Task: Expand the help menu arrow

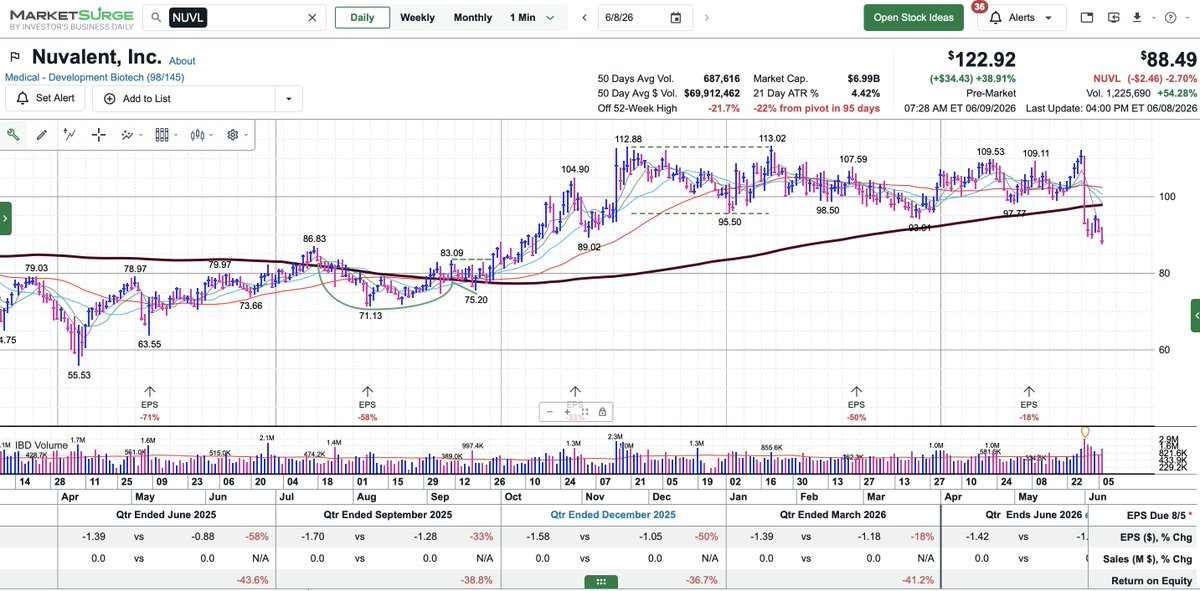Action: pyautogui.click(x=1187, y=18)
